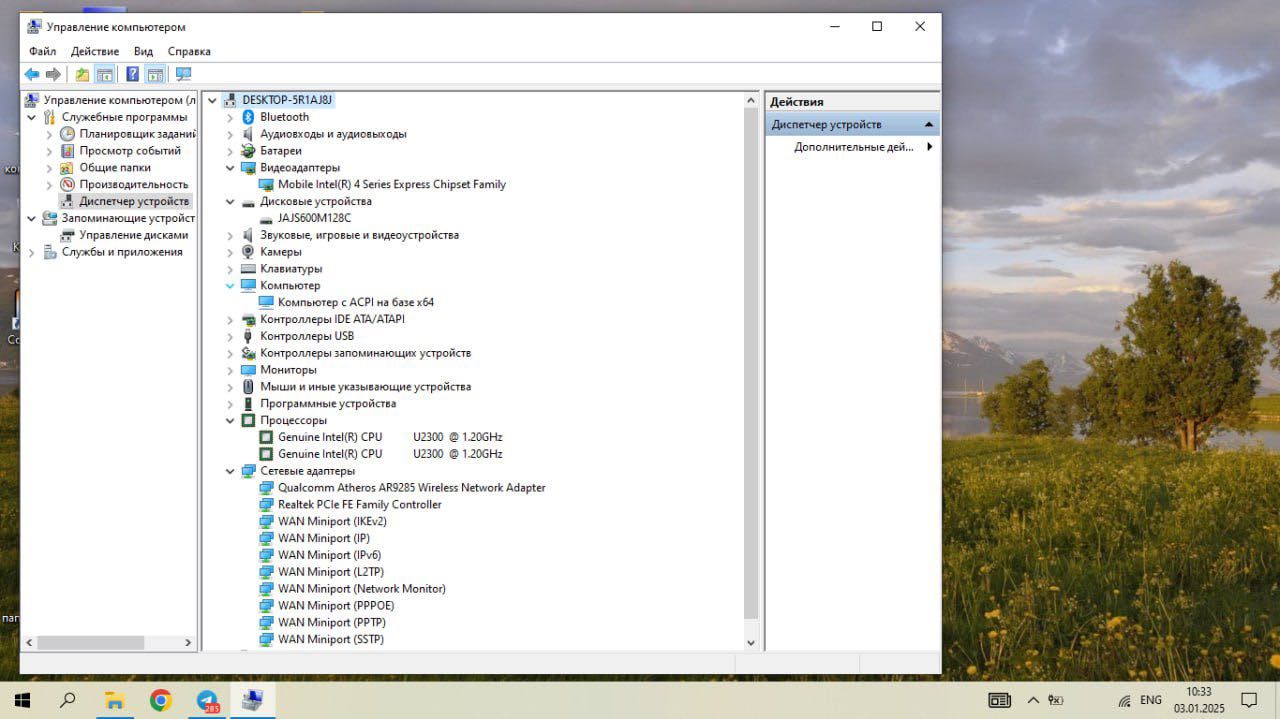
Task: Expand the Программные устройства category arrow
Action: [x=230, y=404]
